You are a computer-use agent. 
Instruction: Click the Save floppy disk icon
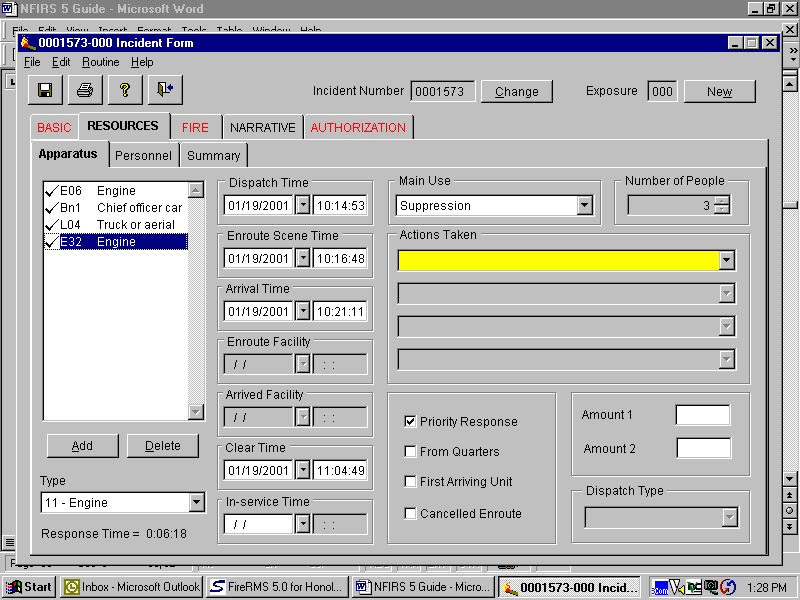[45, 90]
